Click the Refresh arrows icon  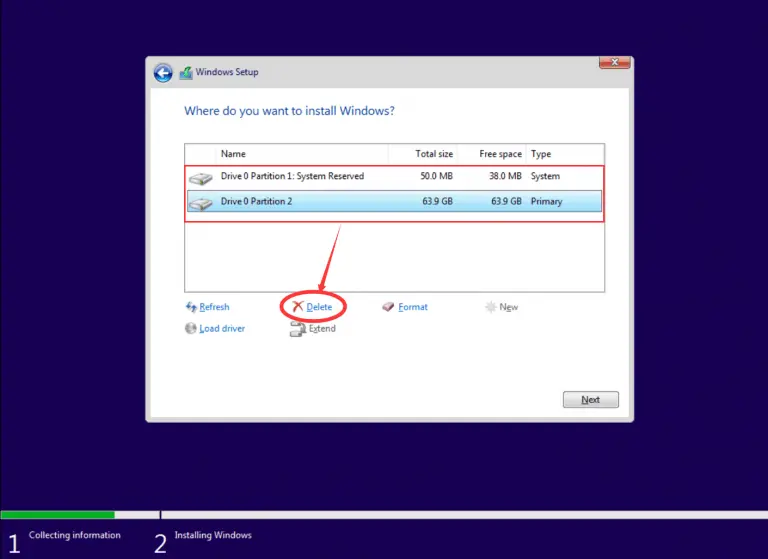tap(191, 307)
